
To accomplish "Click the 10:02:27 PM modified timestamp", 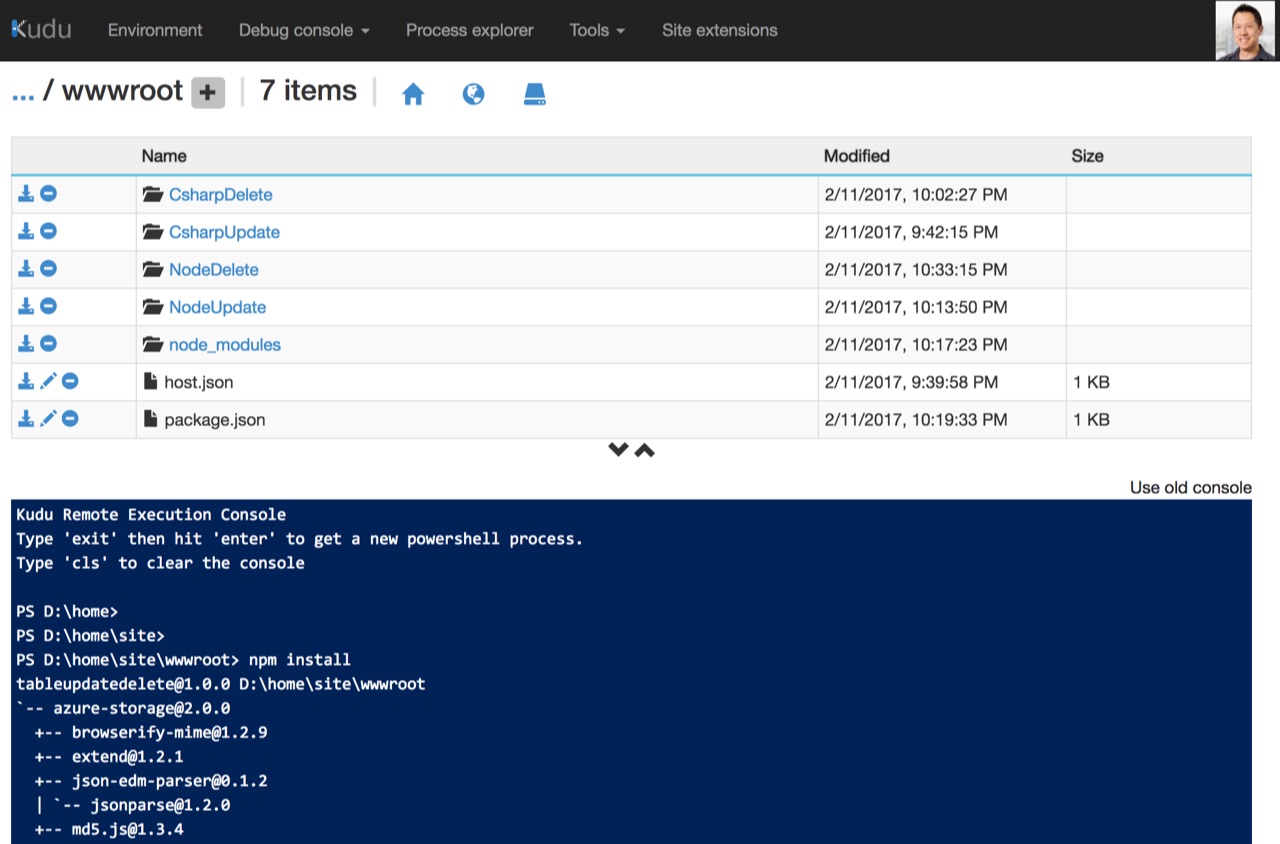I will pos(915,194).
